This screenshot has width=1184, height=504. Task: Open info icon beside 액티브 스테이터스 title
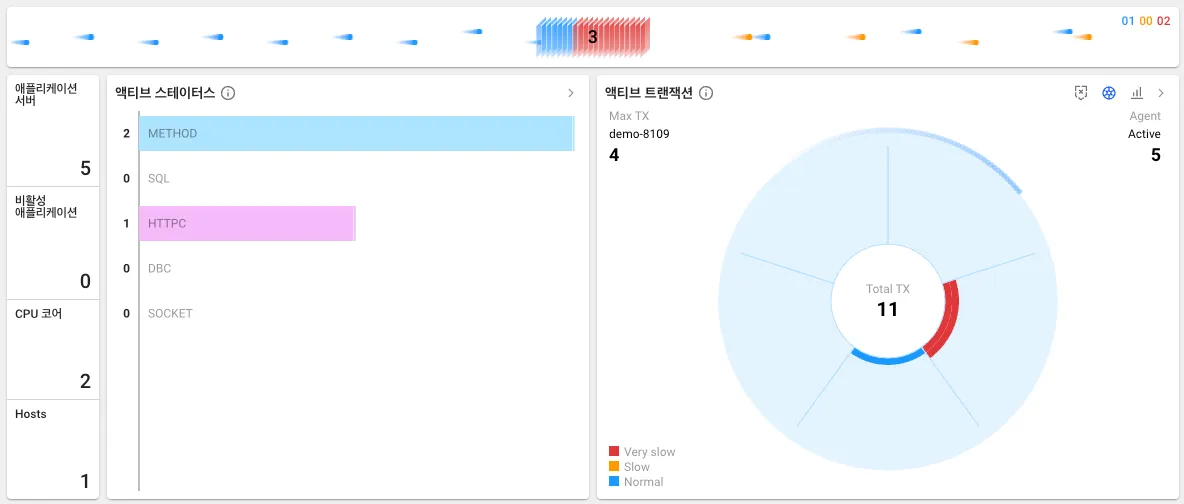[228, 93]
